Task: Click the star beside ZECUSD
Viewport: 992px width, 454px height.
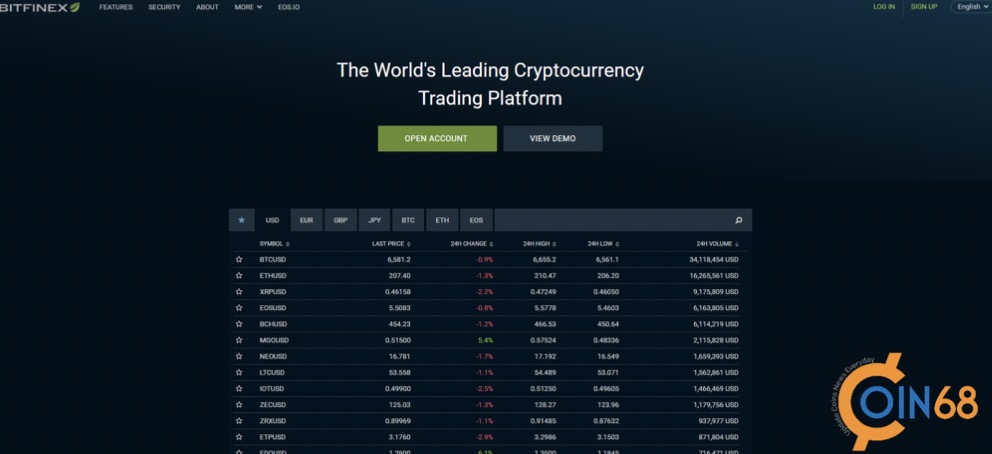Action: 239,405
